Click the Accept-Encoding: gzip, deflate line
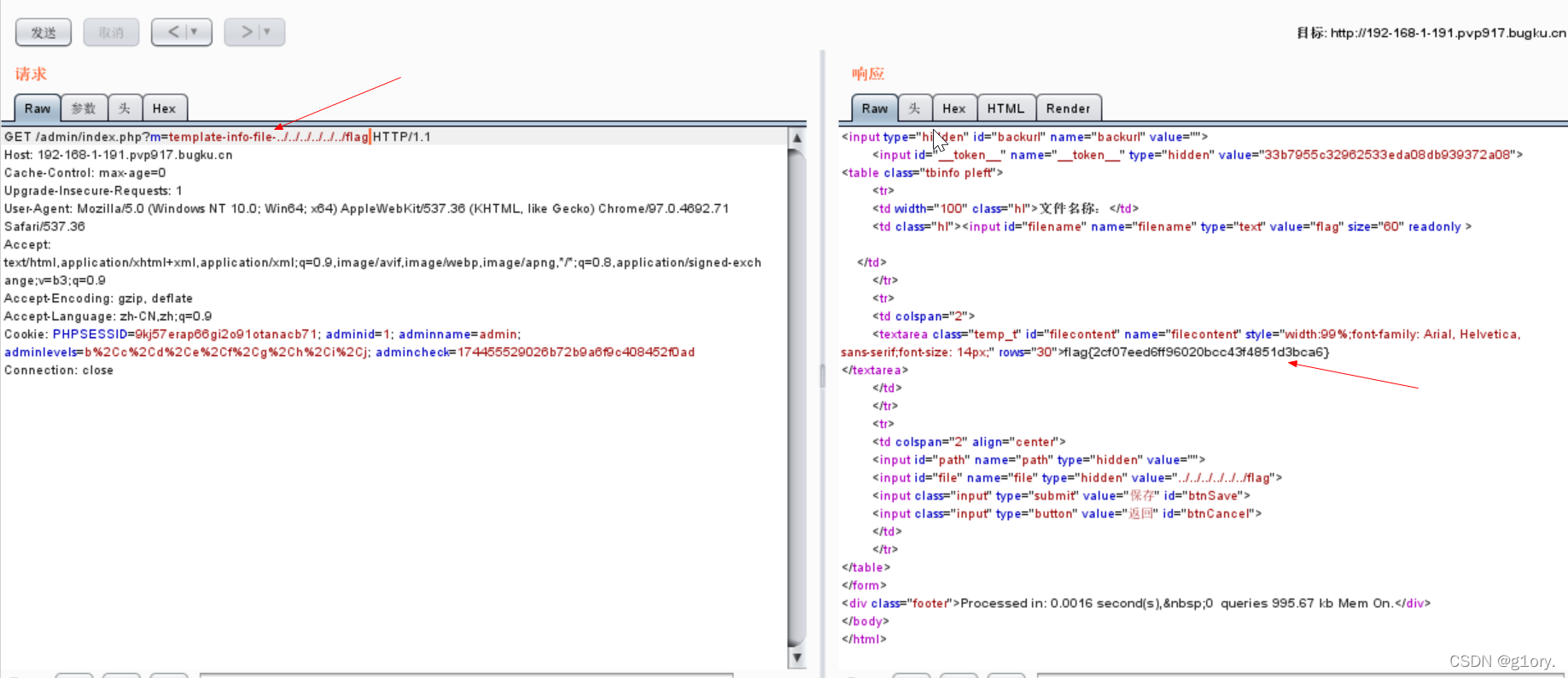 pyautogui.click(x=98, y=298)
